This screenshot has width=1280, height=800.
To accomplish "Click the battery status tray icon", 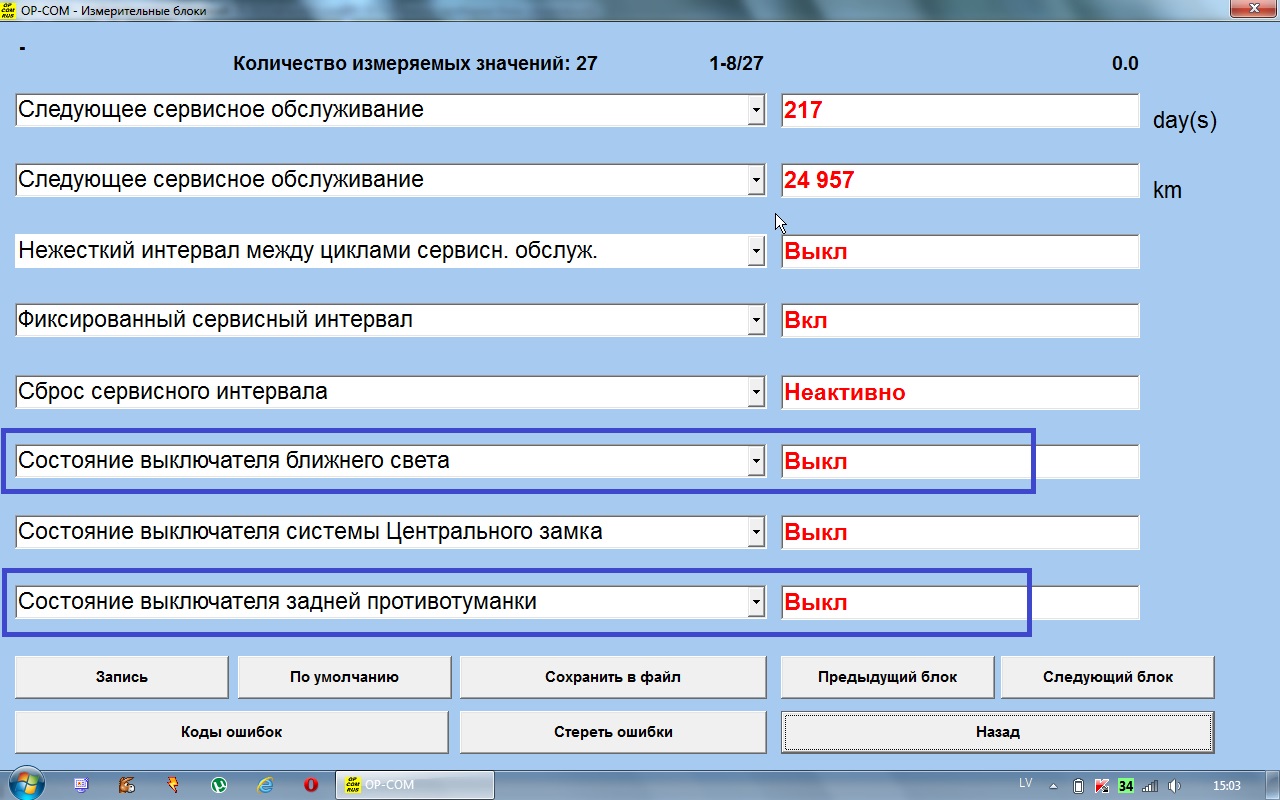I will (1078, 785).
